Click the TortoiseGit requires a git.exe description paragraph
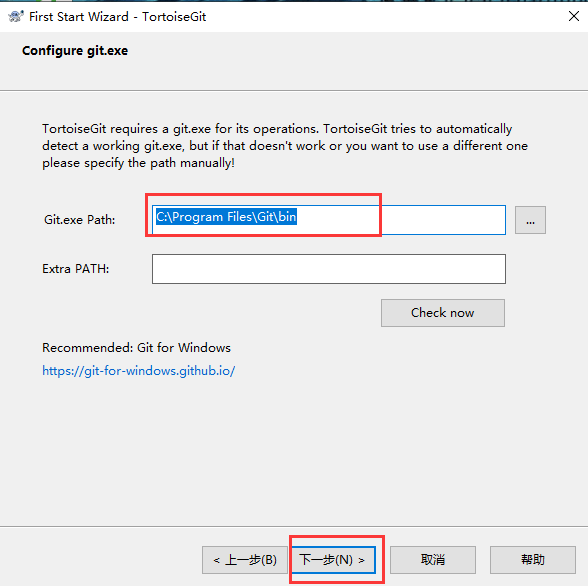The height and width of the screenshot is (586, 588). (x=285, y=146)
